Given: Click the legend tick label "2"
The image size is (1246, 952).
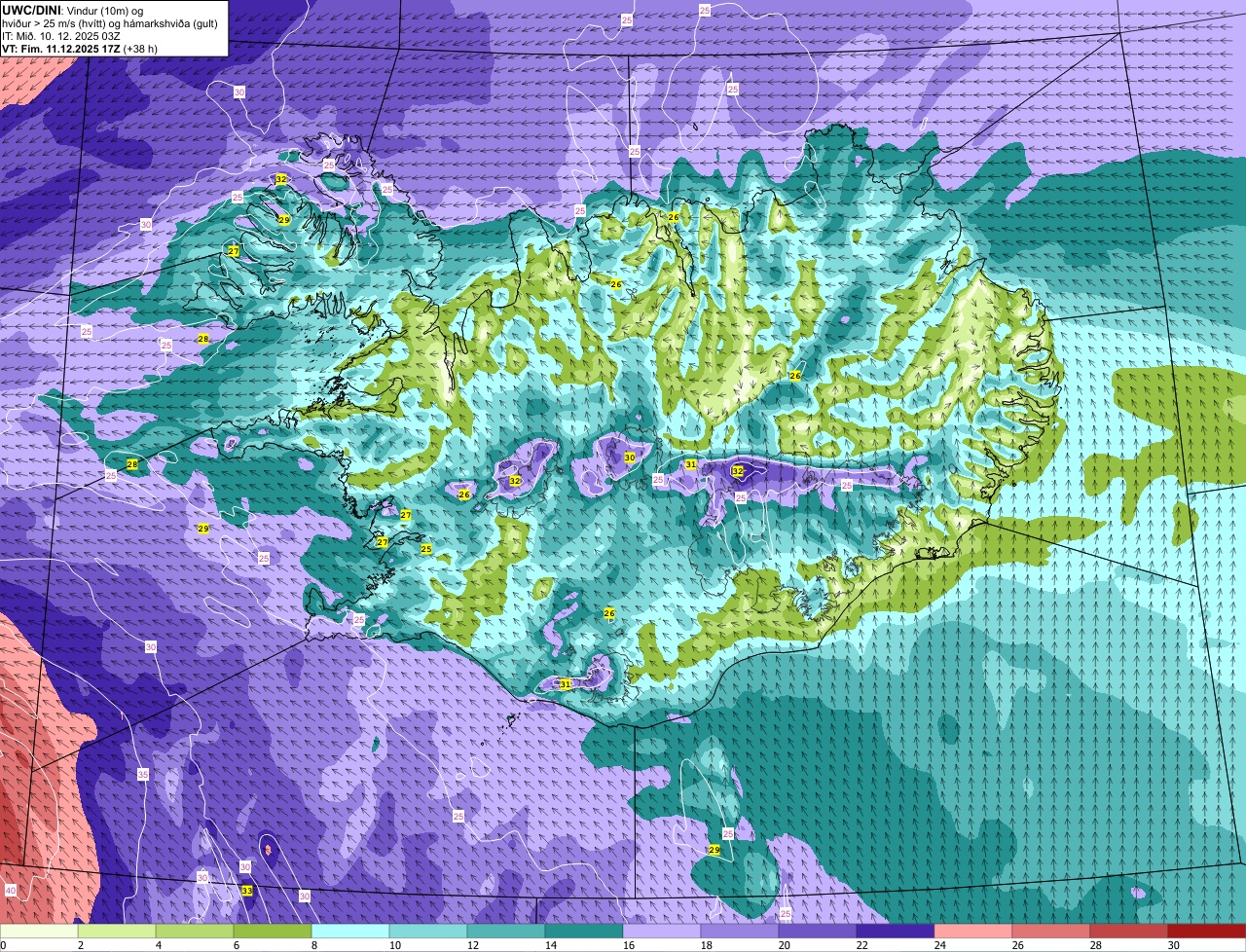Looking at the screenshot, I should click(x=80, y=945).
